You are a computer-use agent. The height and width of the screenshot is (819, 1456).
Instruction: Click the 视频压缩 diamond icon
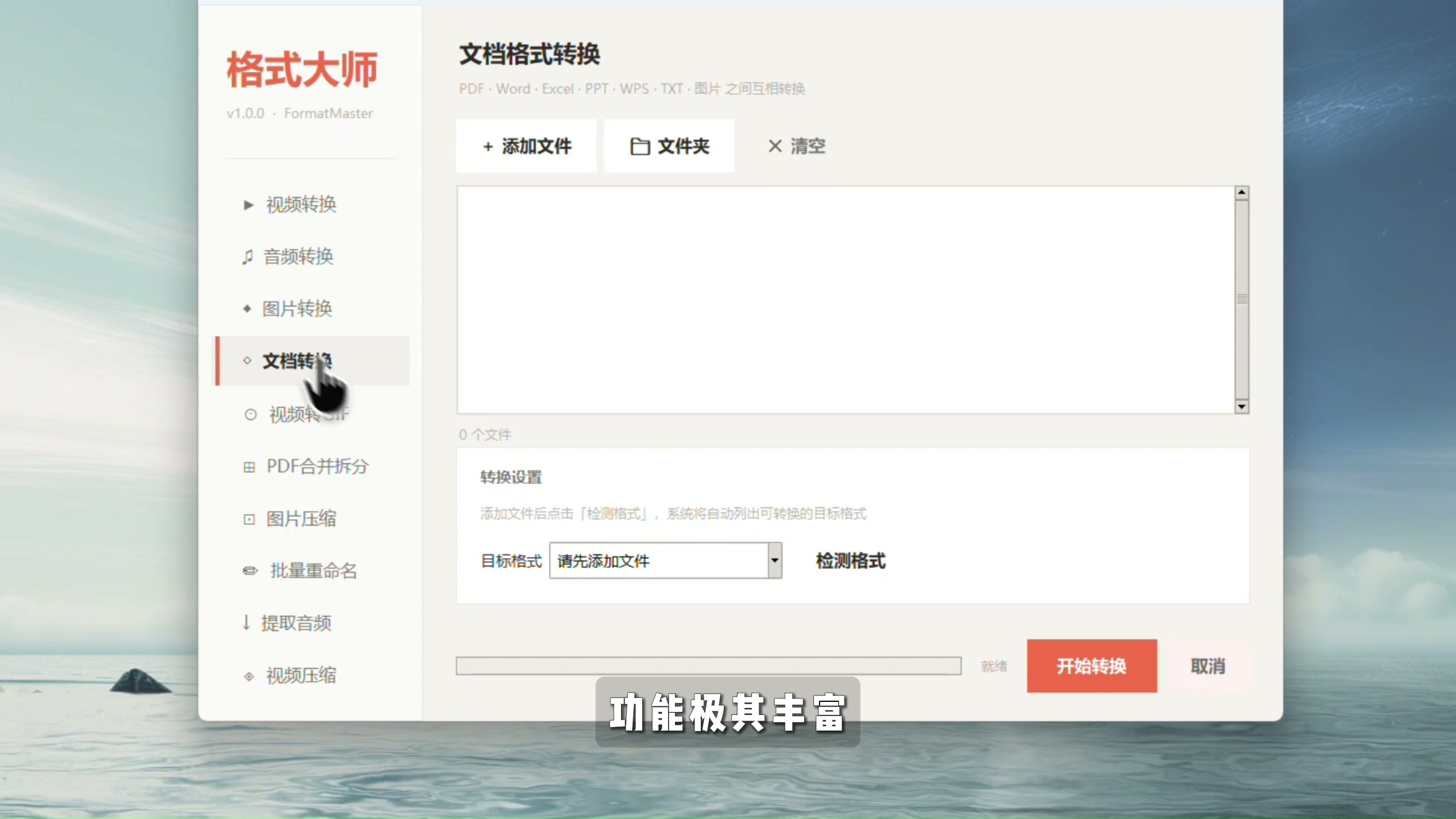[249, 676]
